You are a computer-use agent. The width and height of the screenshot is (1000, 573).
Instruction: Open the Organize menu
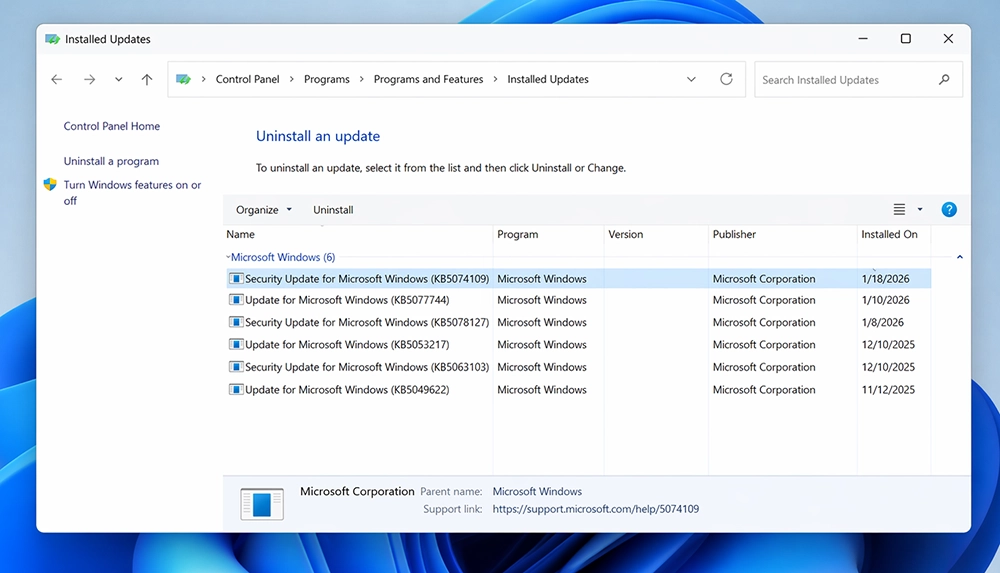263,210
